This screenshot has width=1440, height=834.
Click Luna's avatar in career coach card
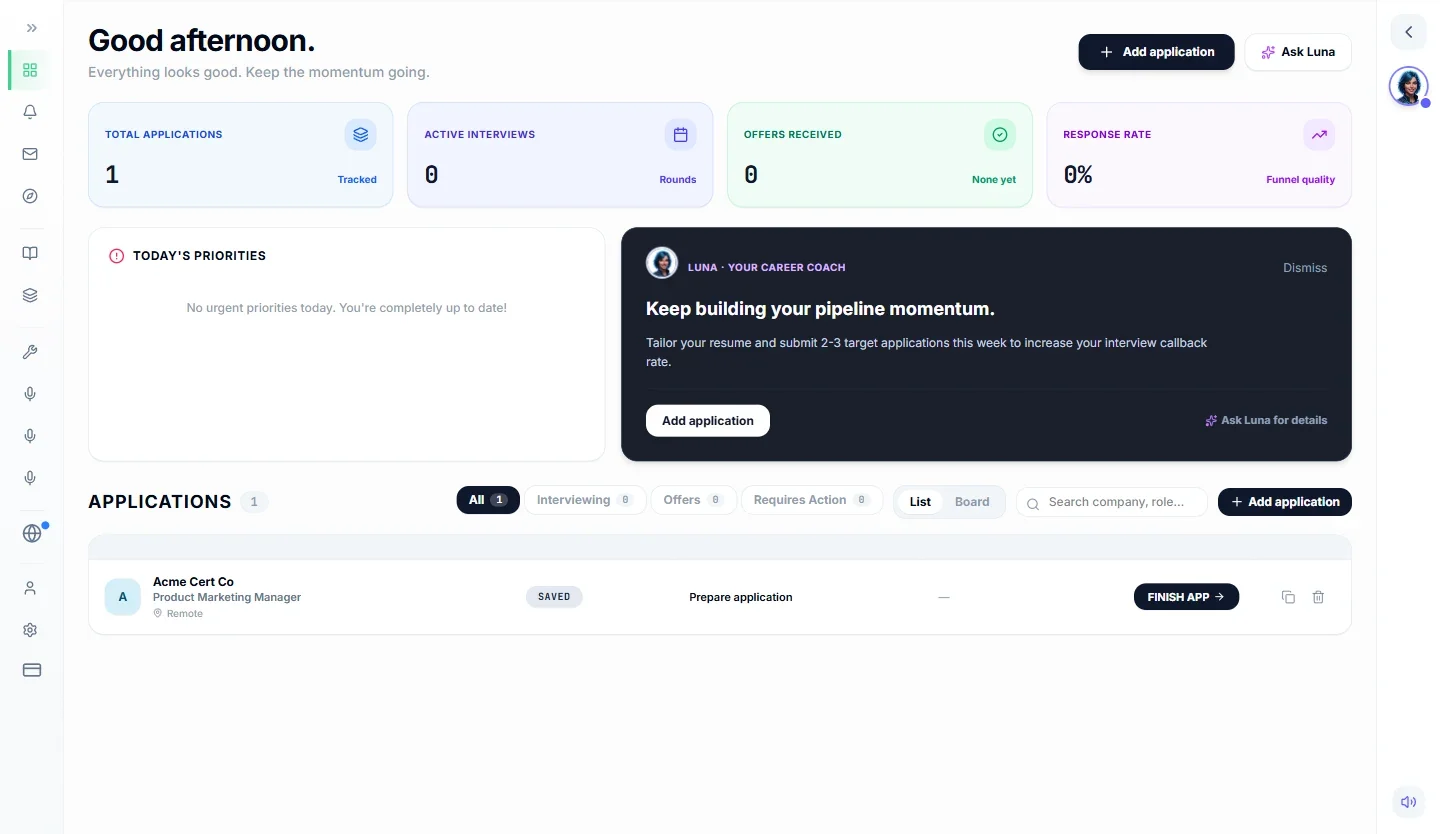pyautogui.click(x=662, y=263)
